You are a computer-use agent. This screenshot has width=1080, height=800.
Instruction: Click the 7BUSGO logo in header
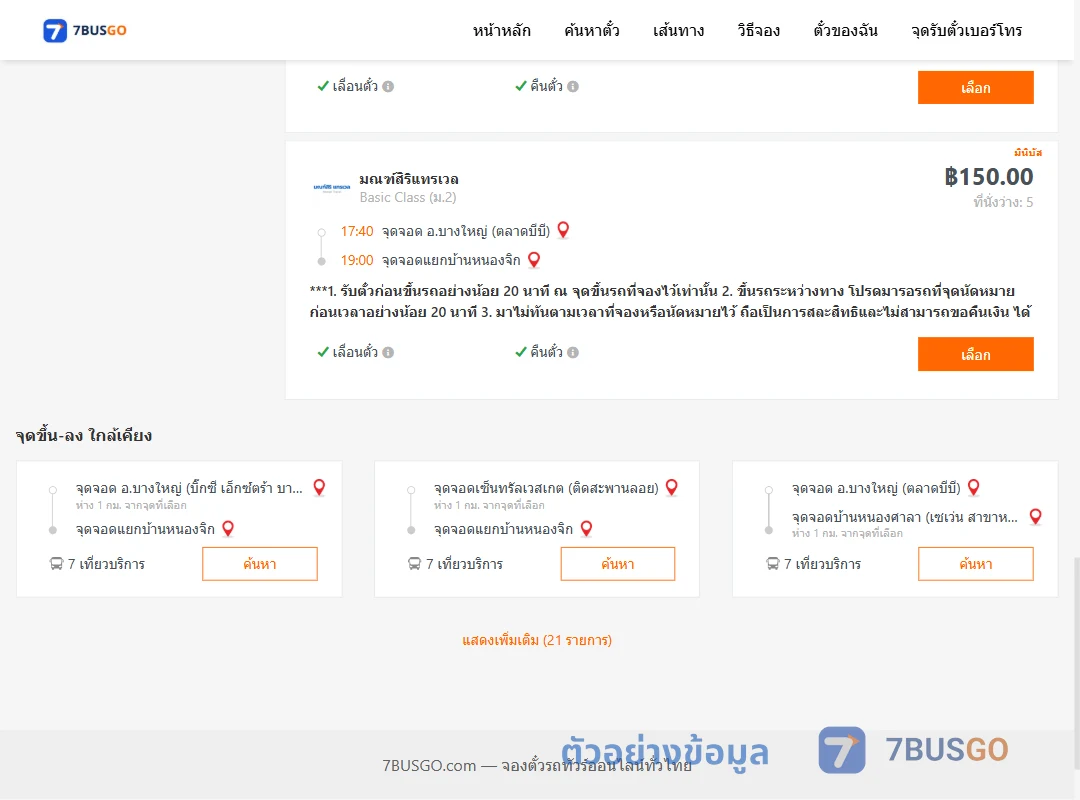coord(85,30)
